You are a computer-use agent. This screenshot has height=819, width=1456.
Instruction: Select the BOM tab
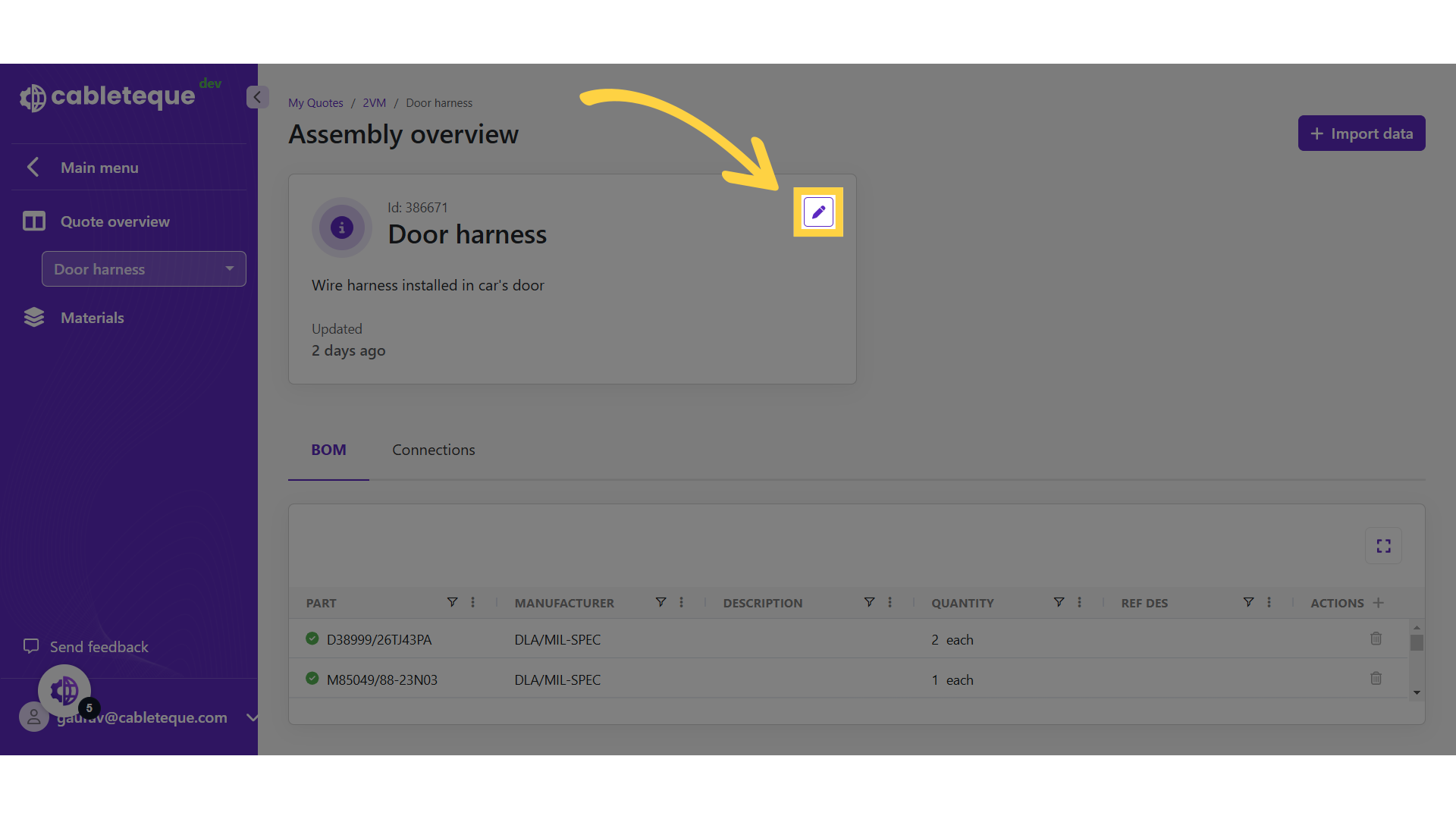(328, 450)
